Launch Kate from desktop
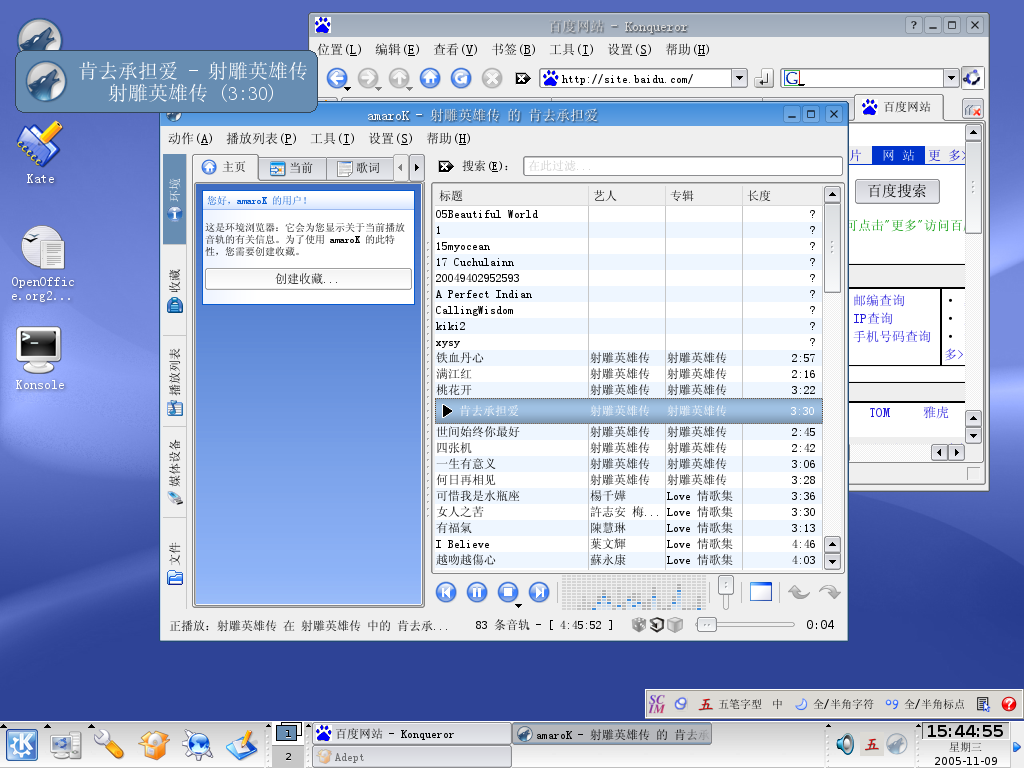The image size is (1024, 768). point(40,153)
